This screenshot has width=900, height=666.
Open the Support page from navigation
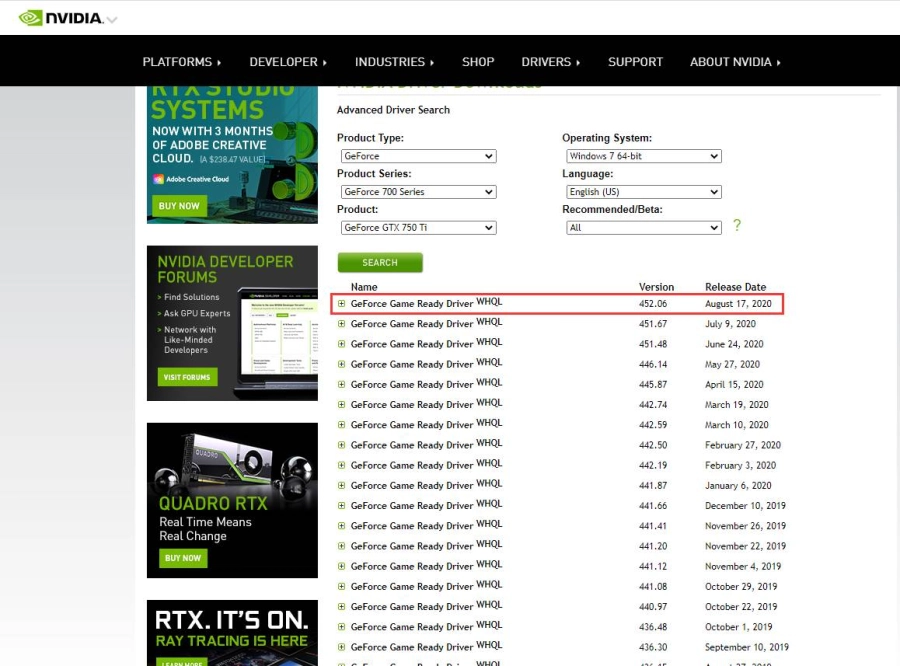[635, 62]
